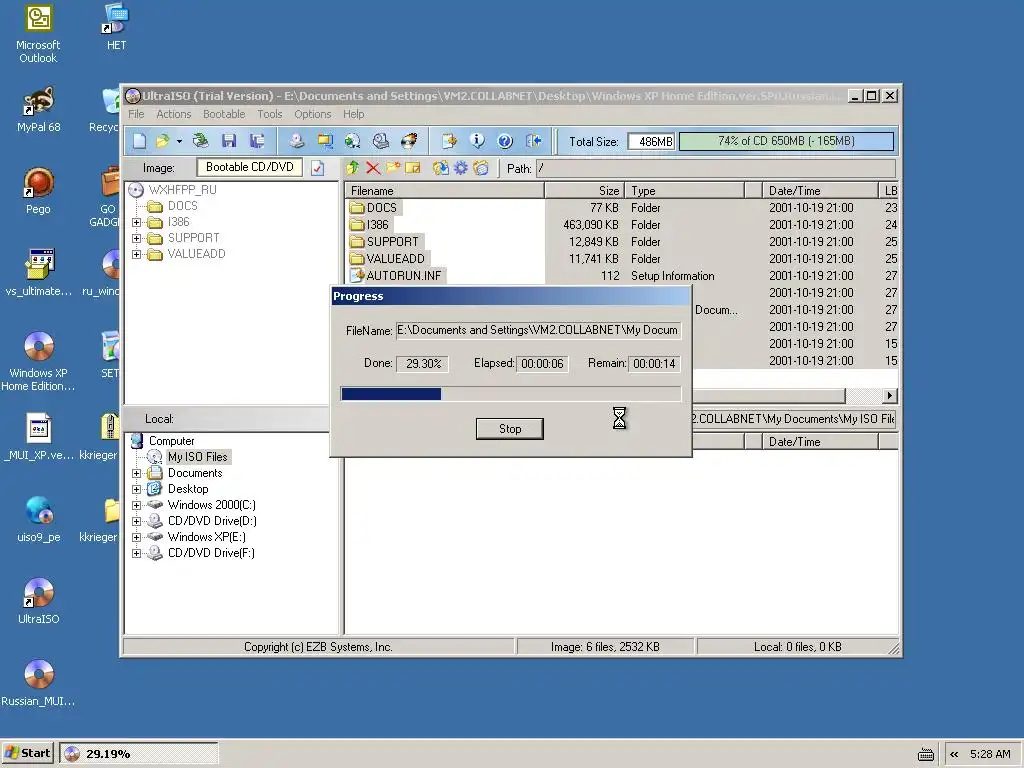Screen dimensions: 1024x768
Task: Click the Total Size 486MB field
Action: 650,142
